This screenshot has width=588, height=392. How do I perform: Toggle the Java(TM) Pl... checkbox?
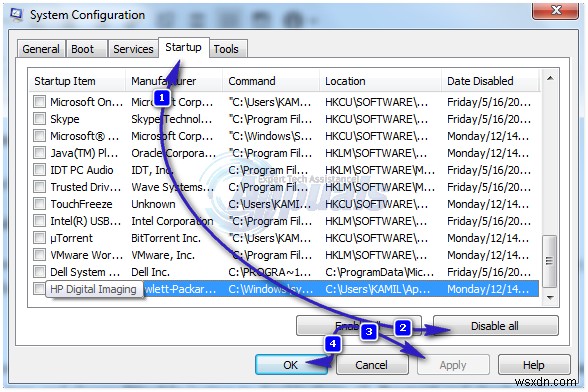coord(39,153)
